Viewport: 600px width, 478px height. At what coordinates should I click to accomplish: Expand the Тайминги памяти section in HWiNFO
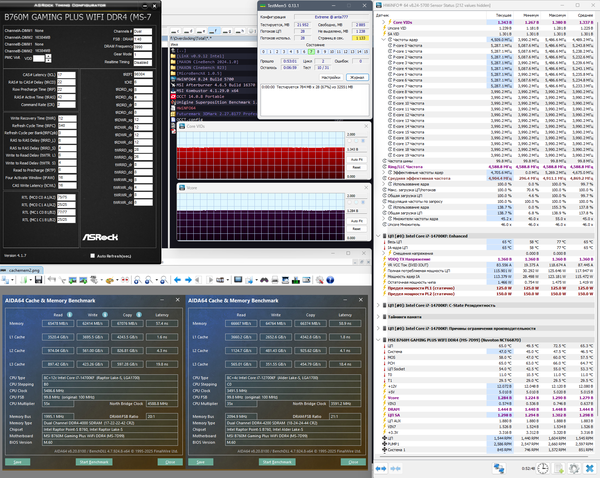coord(378,316)
